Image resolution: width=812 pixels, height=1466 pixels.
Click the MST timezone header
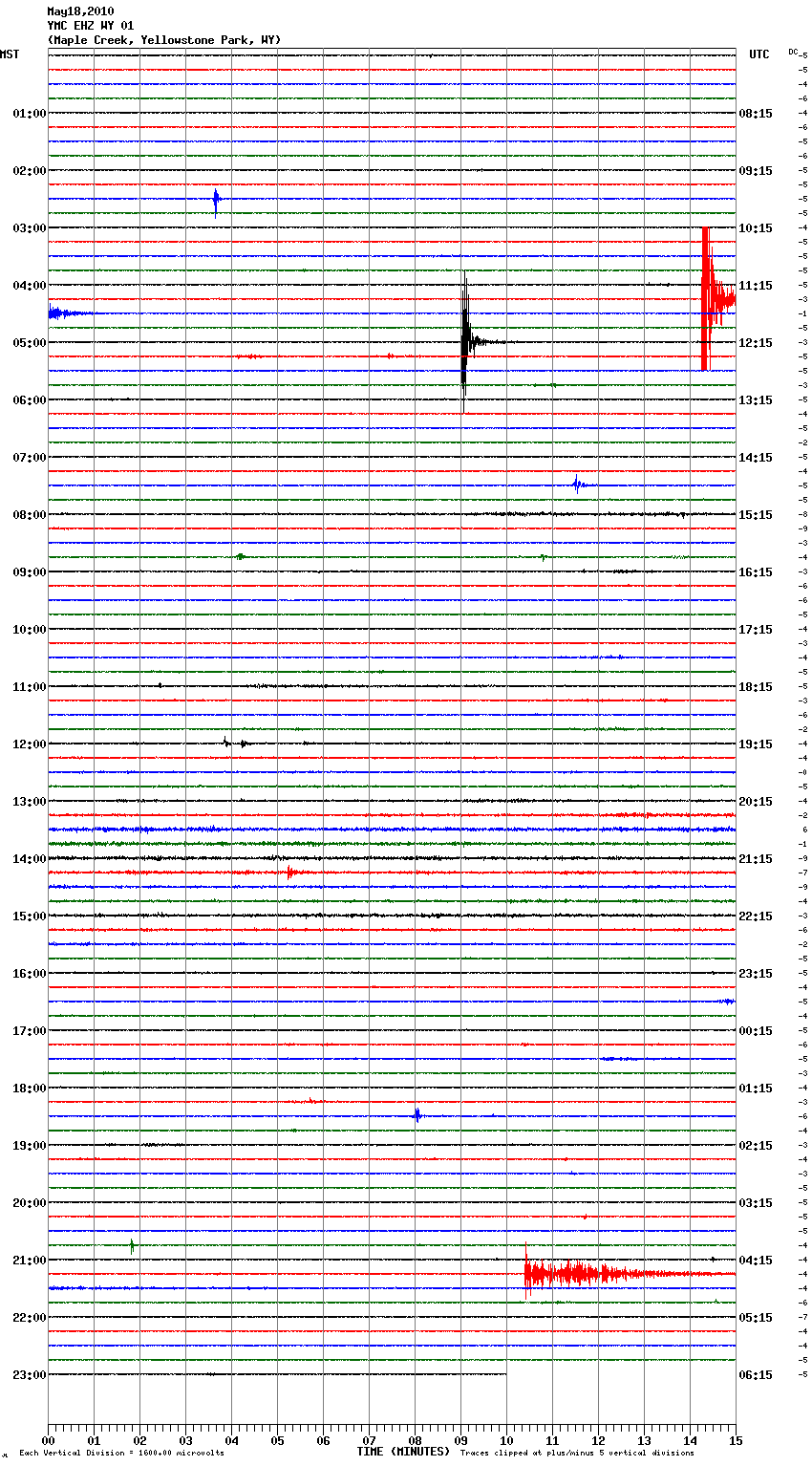coord(10,54)
